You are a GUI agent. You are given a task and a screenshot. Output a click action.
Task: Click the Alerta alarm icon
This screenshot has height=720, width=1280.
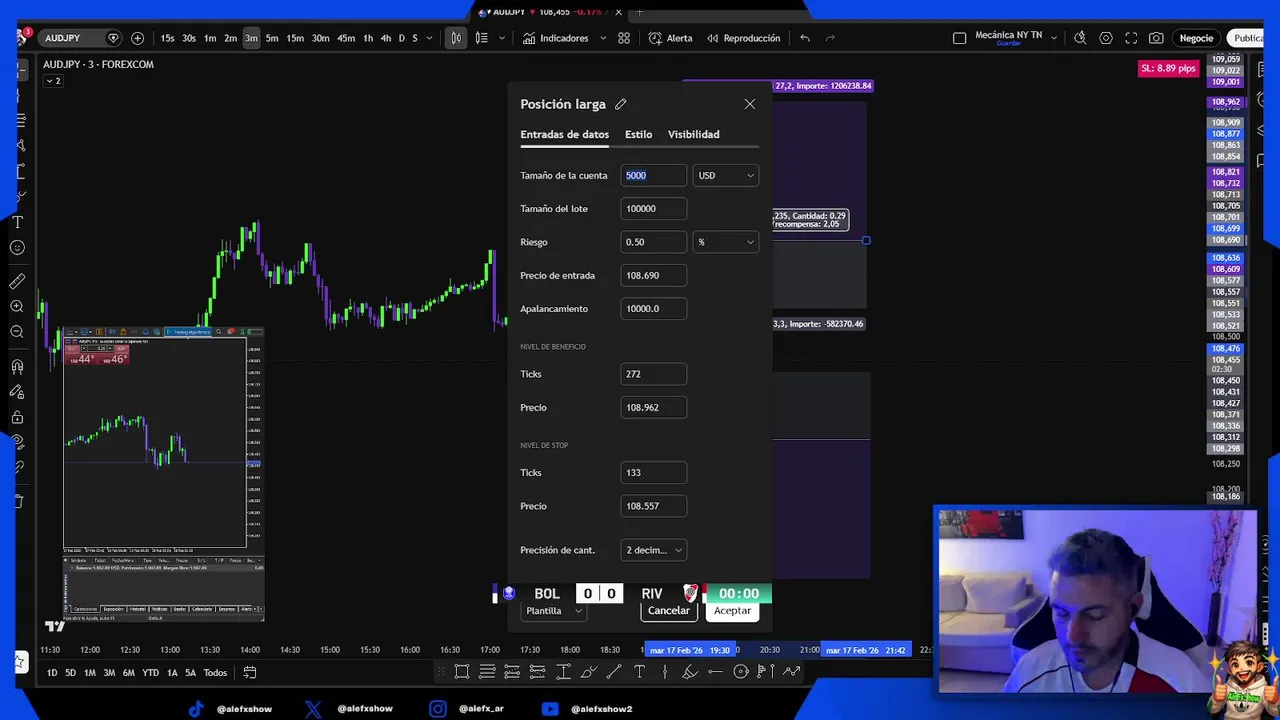pos(670,38)
